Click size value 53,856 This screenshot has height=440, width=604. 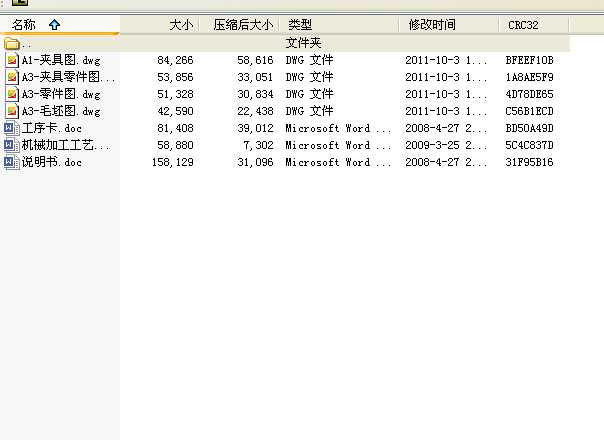coord(175,77)
